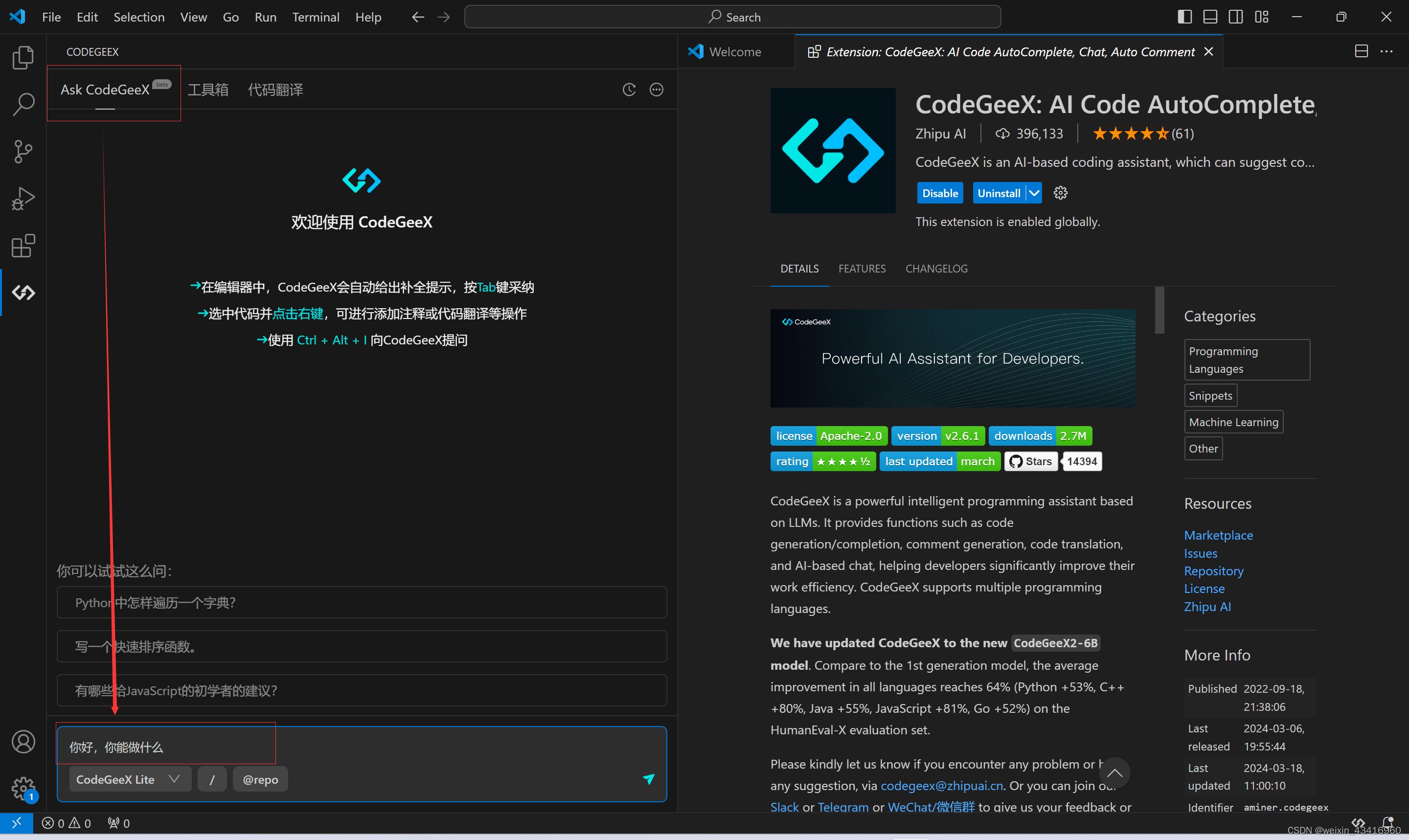Open notifications bell in status bar

1387,823
